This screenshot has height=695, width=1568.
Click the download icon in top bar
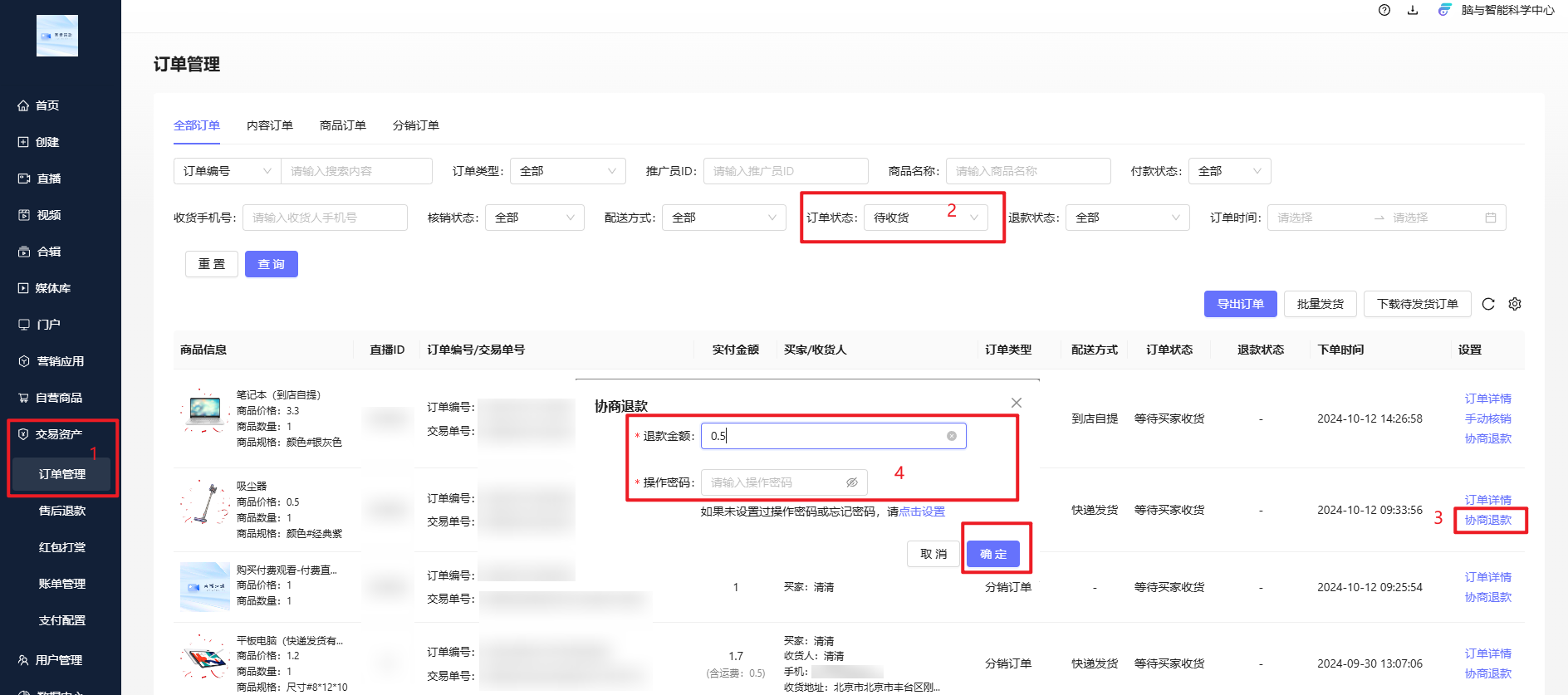pyautogui.click(x=1413, y=10)
